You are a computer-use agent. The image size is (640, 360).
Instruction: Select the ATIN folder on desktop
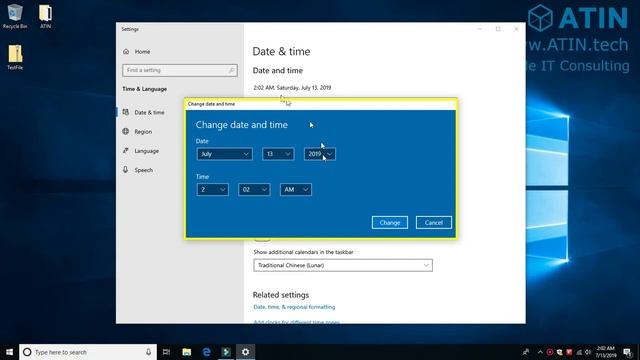click(45, 16)
